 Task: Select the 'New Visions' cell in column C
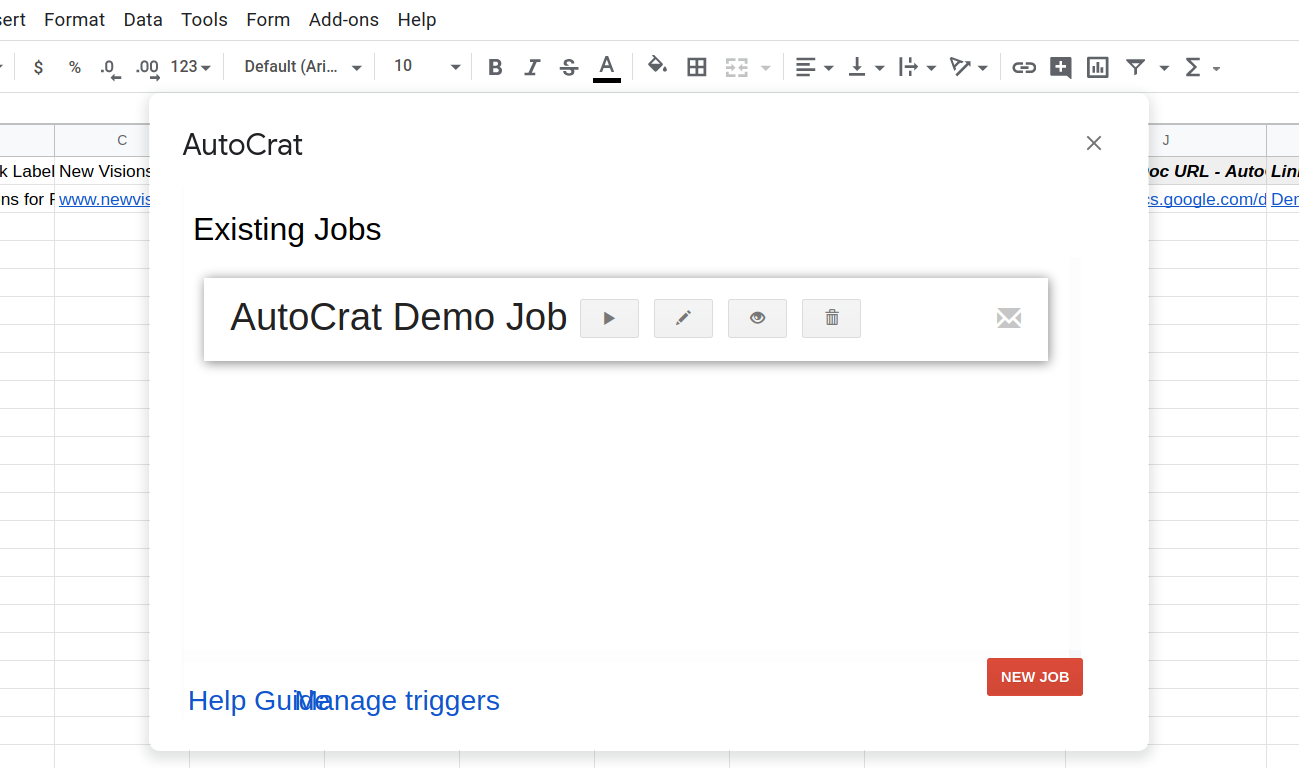point(102,171)
